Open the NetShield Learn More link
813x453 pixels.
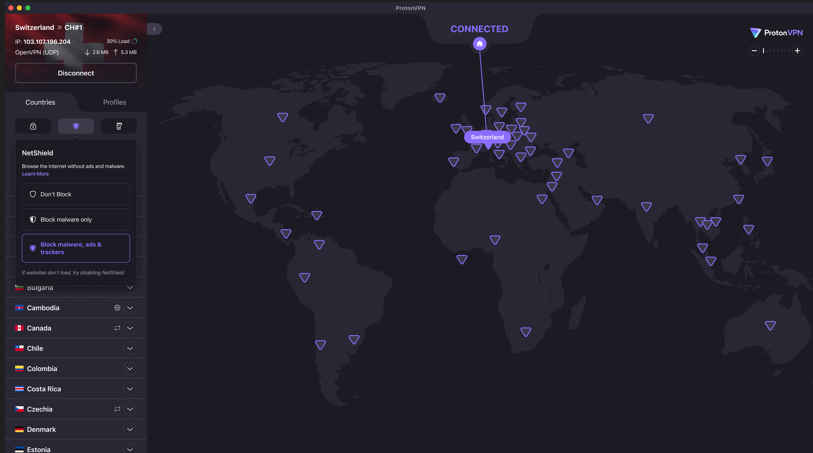(35, 174)
